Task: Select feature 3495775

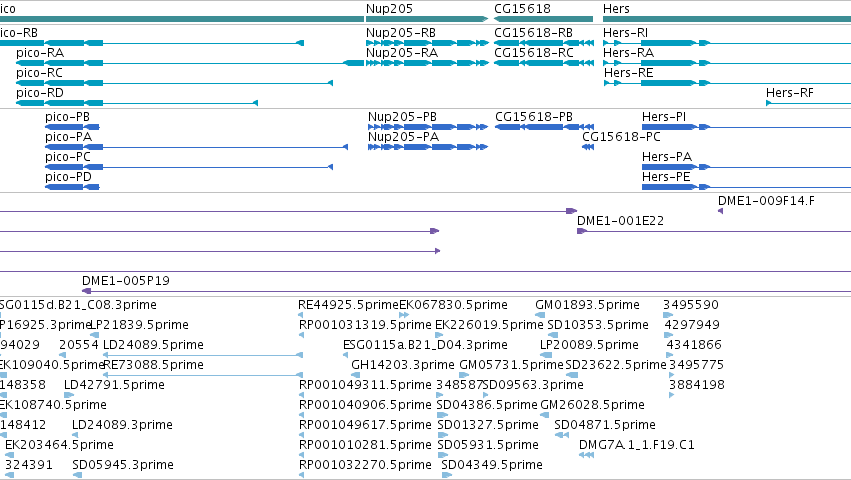Action: 696,365
